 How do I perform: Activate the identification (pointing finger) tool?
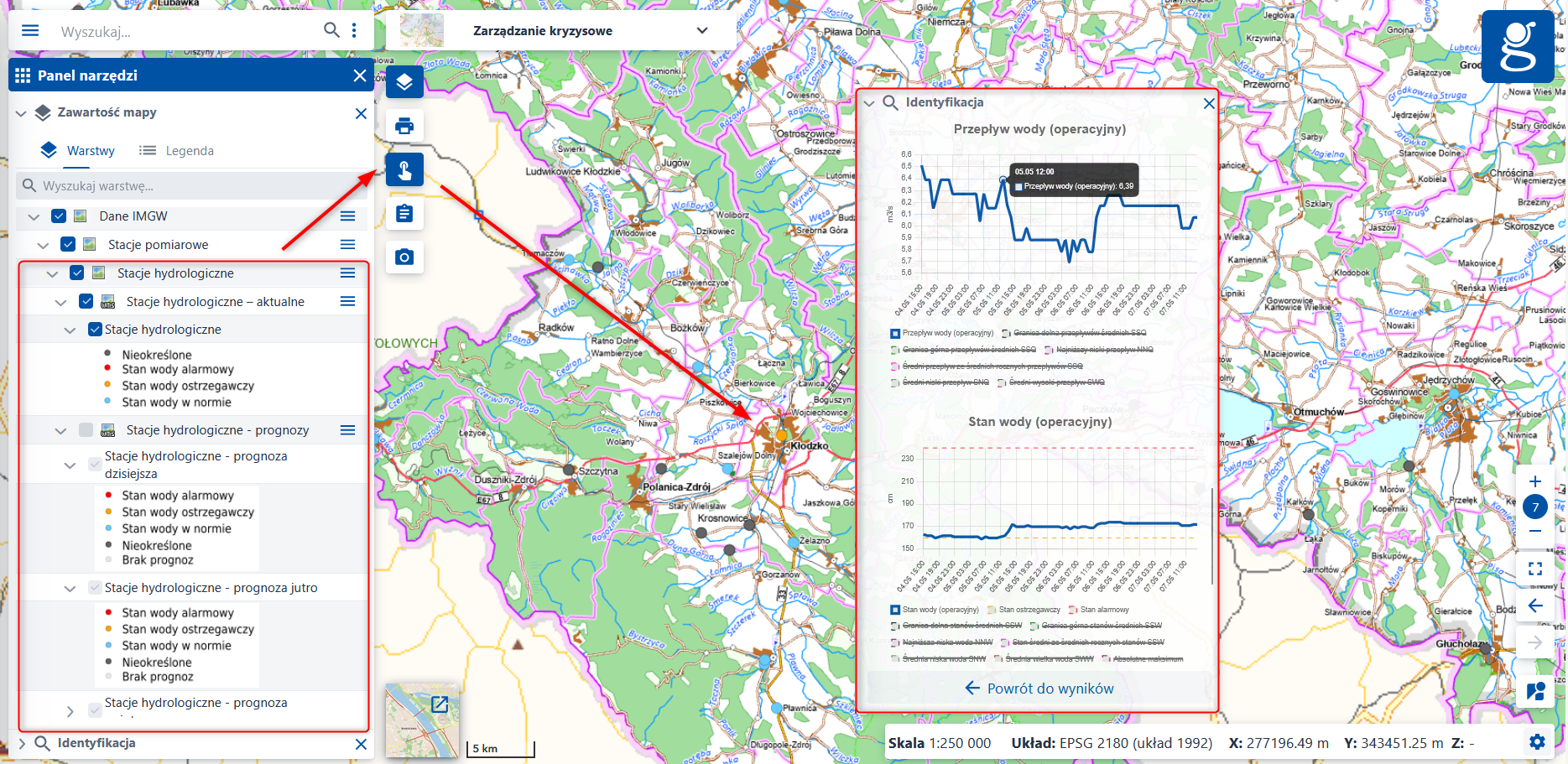404,169
